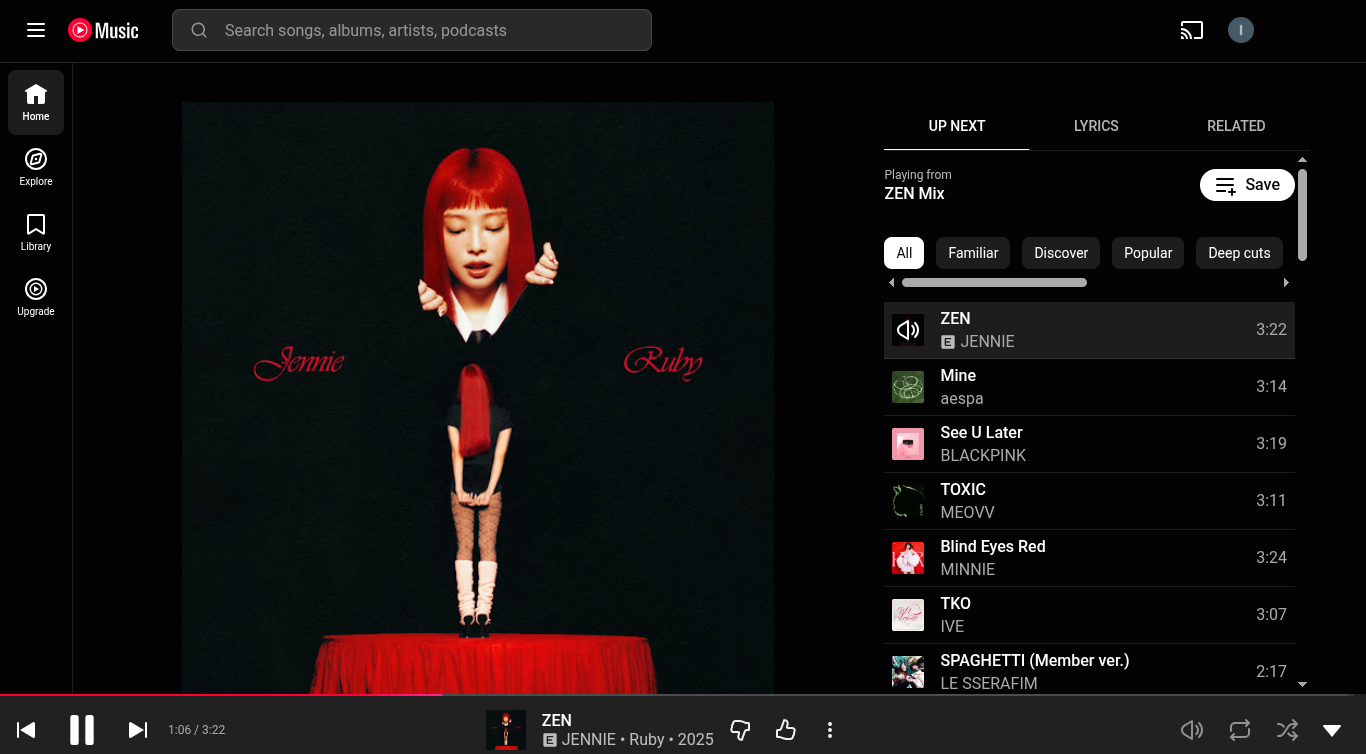This screenshot has width=1366, height=754.
Task: Go to YouTube Music logo home
Action: [x=104, y=30]
